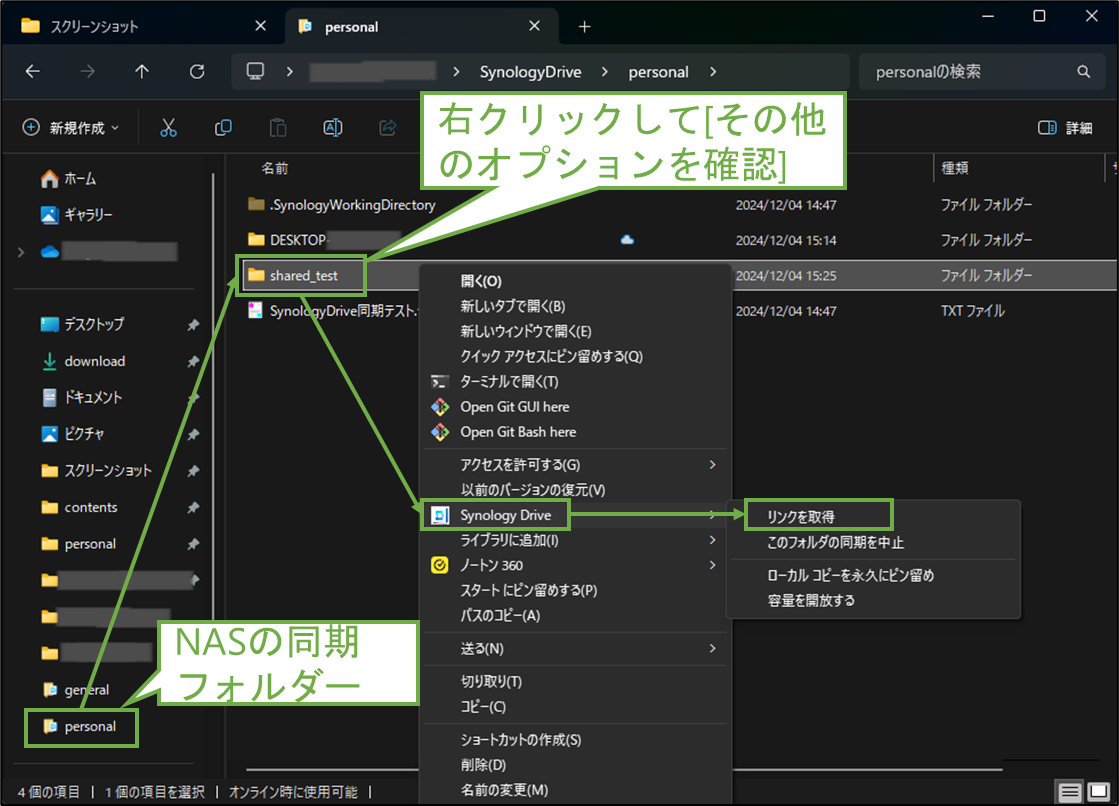Go forward with the right arrow button
The width and height of the screenshot is (1119, 806).
[87, 71]
